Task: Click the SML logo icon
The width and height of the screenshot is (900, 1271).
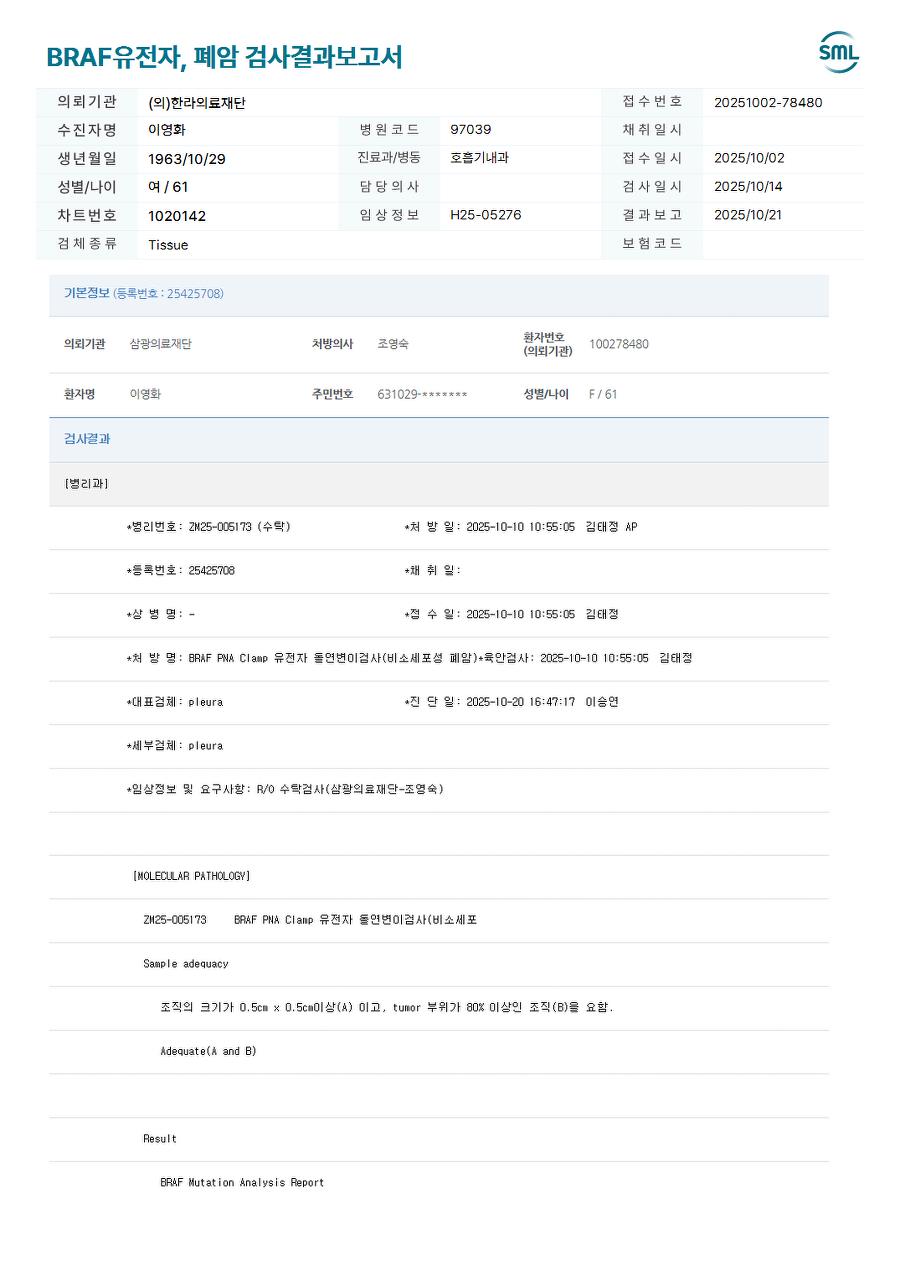Action: (839, 53)
